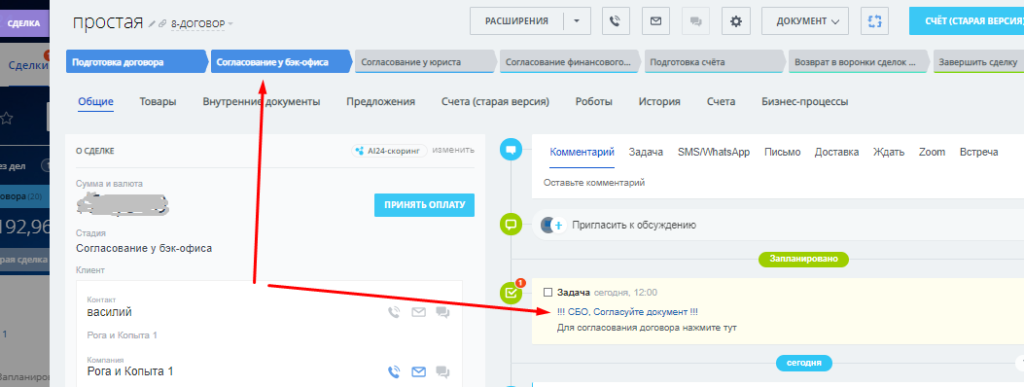Select the Доставка timeline tab
The image size is (1024, 387).
click(837, 152)
